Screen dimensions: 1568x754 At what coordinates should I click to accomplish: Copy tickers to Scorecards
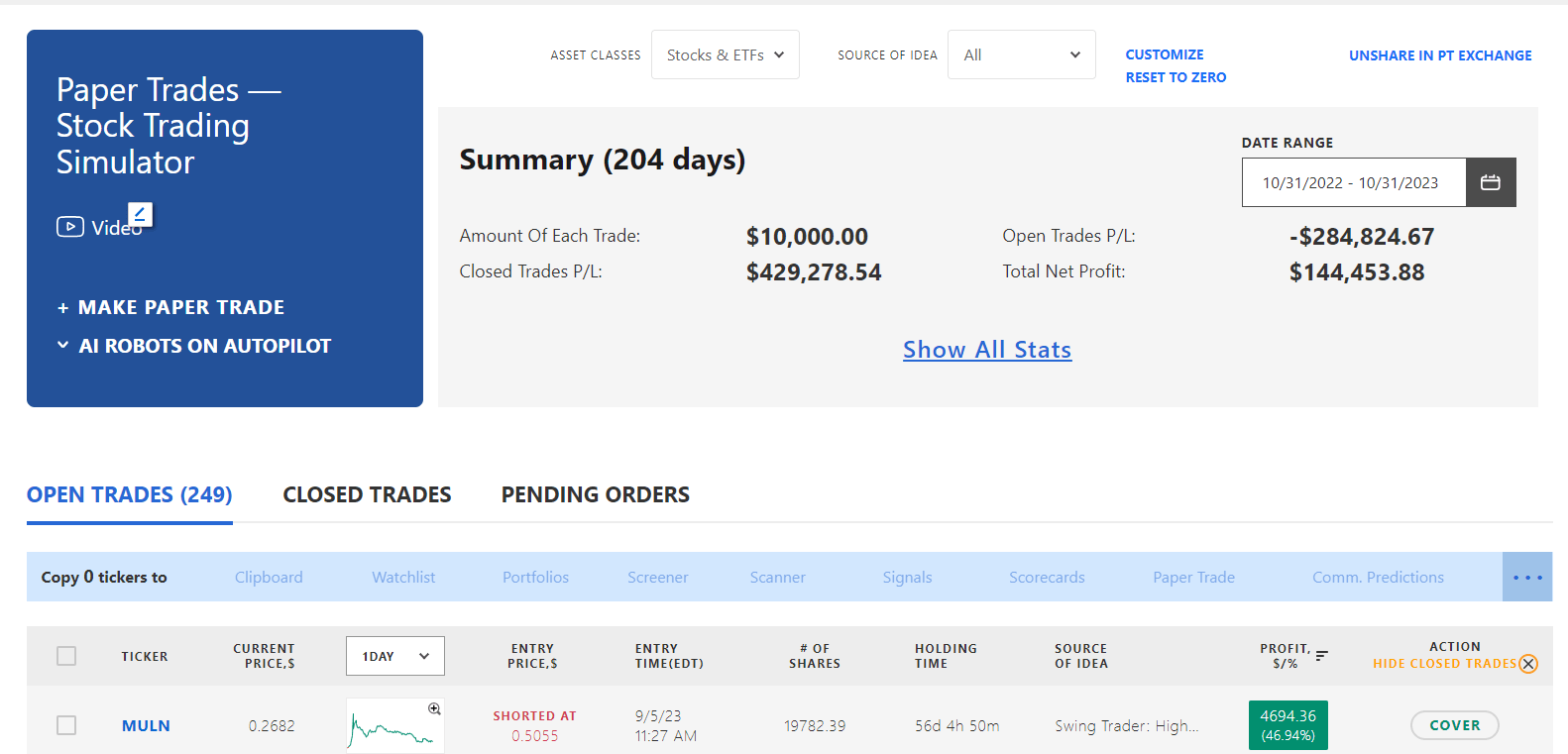(x=1047, y=577)
